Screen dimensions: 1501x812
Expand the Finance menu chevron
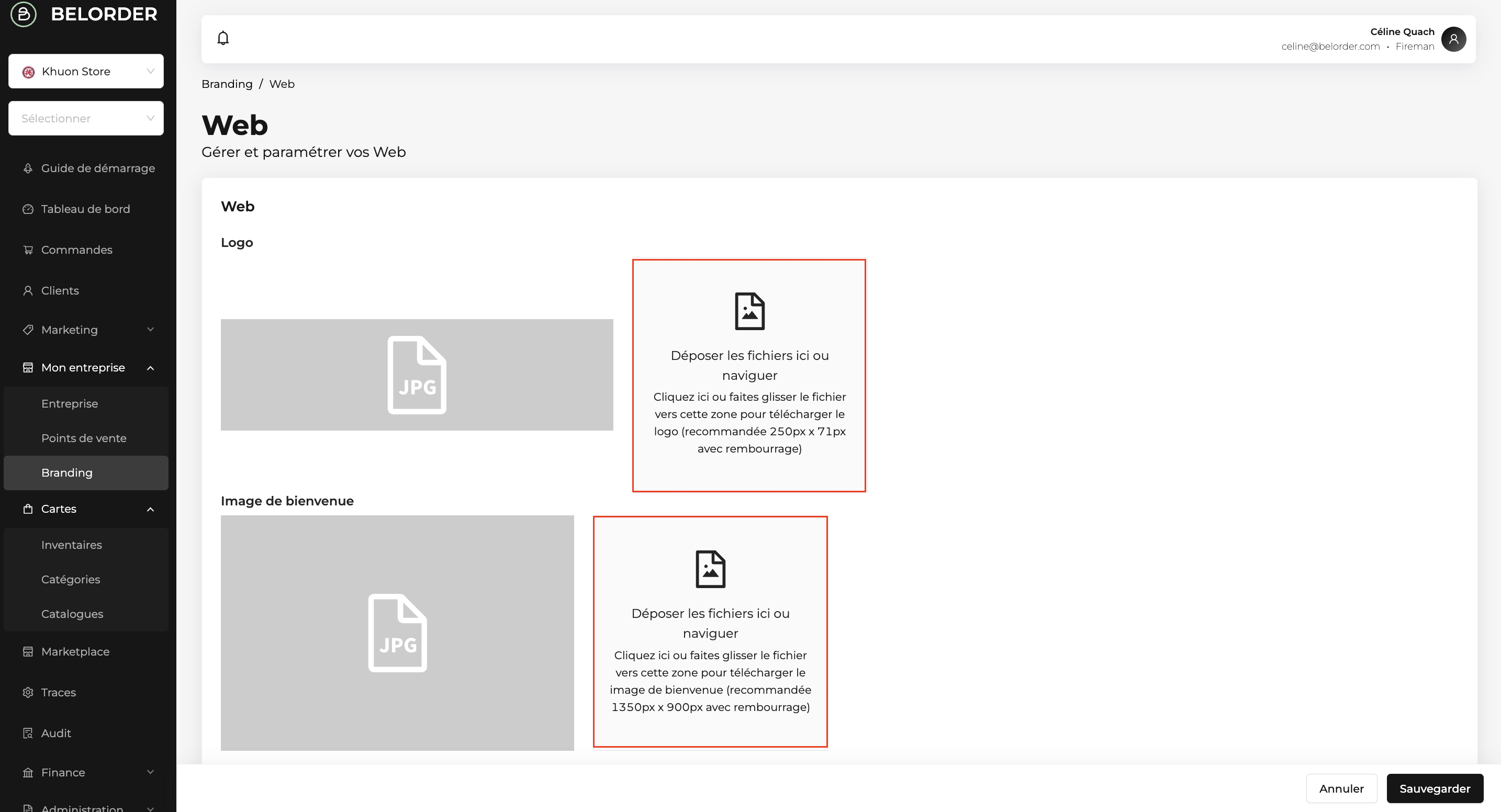(x=150, y=772)
